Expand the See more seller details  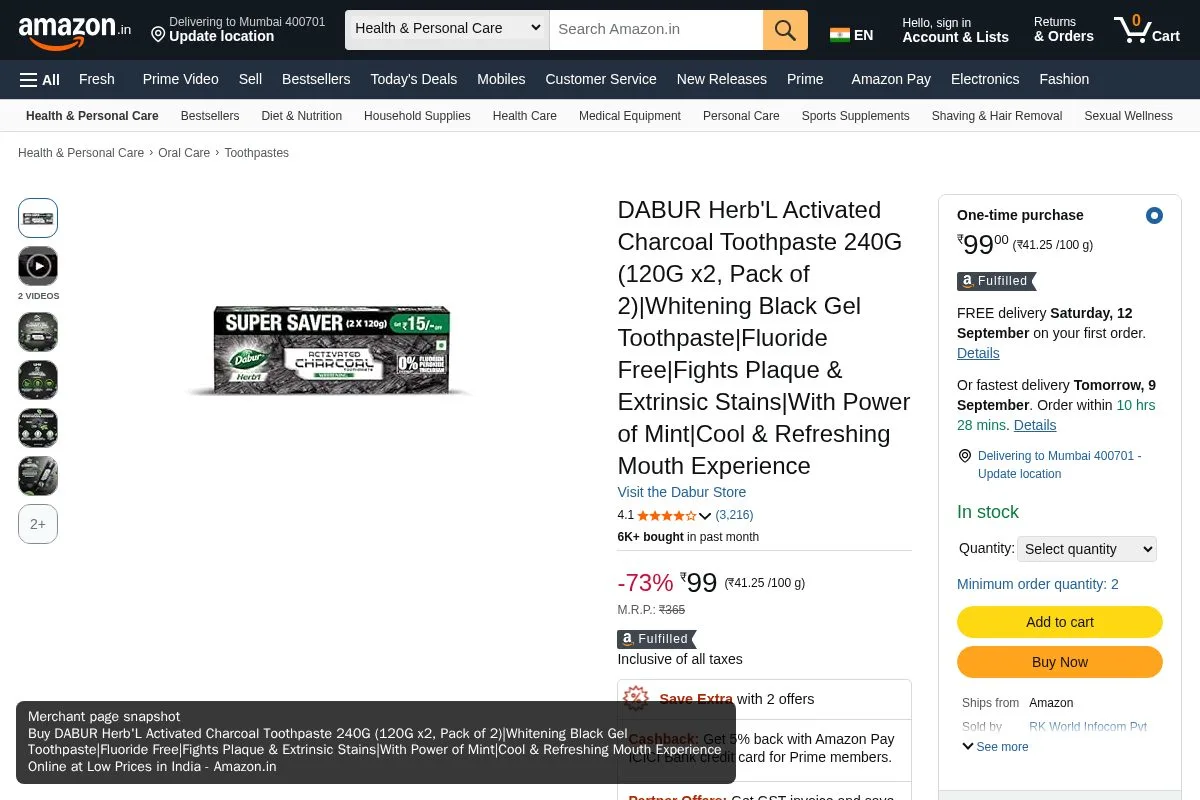pyautogui.click(x=995, y=747)
